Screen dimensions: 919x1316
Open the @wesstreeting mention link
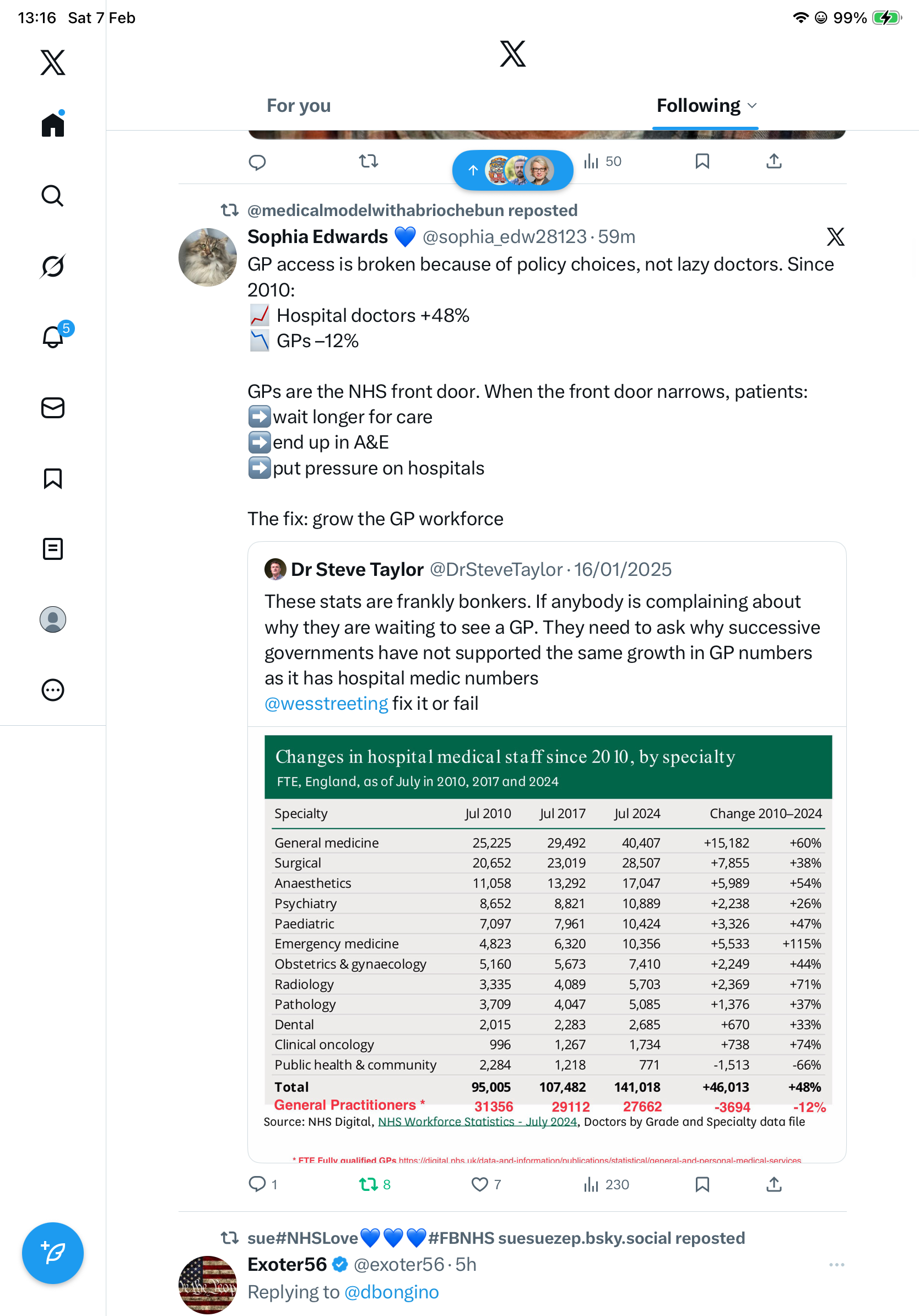click(x=326, y=704)
